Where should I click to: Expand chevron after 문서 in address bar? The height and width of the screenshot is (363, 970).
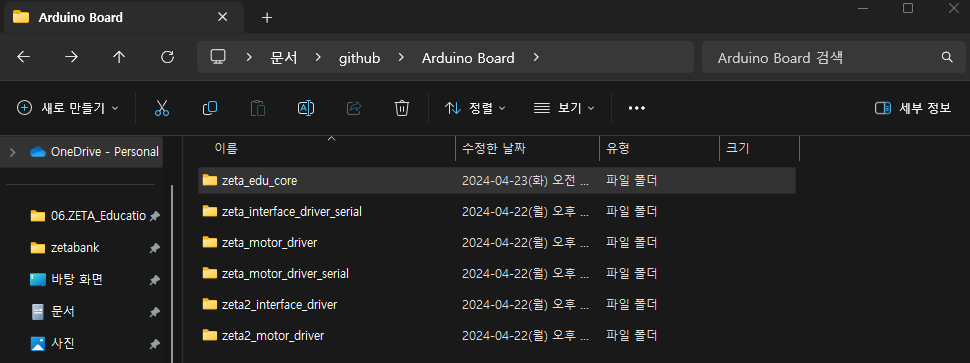(318, 58)
